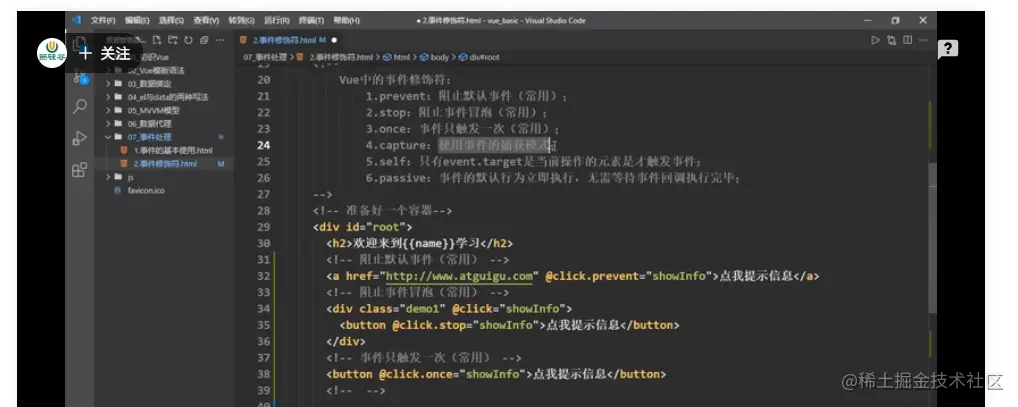The width and height of the screenshot is (1018, 407).
Task: Open the 文件(F) menu
Action: coord(103,20)
